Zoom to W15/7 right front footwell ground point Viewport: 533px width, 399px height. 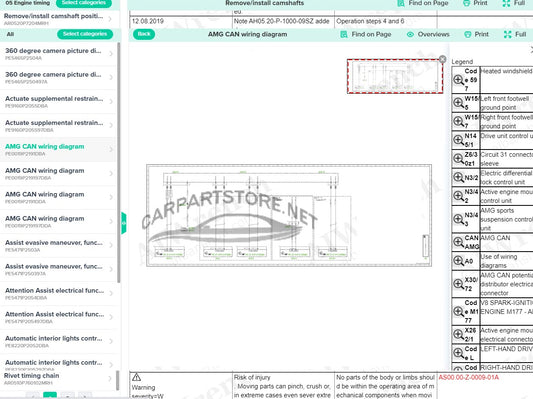[458, 121]
